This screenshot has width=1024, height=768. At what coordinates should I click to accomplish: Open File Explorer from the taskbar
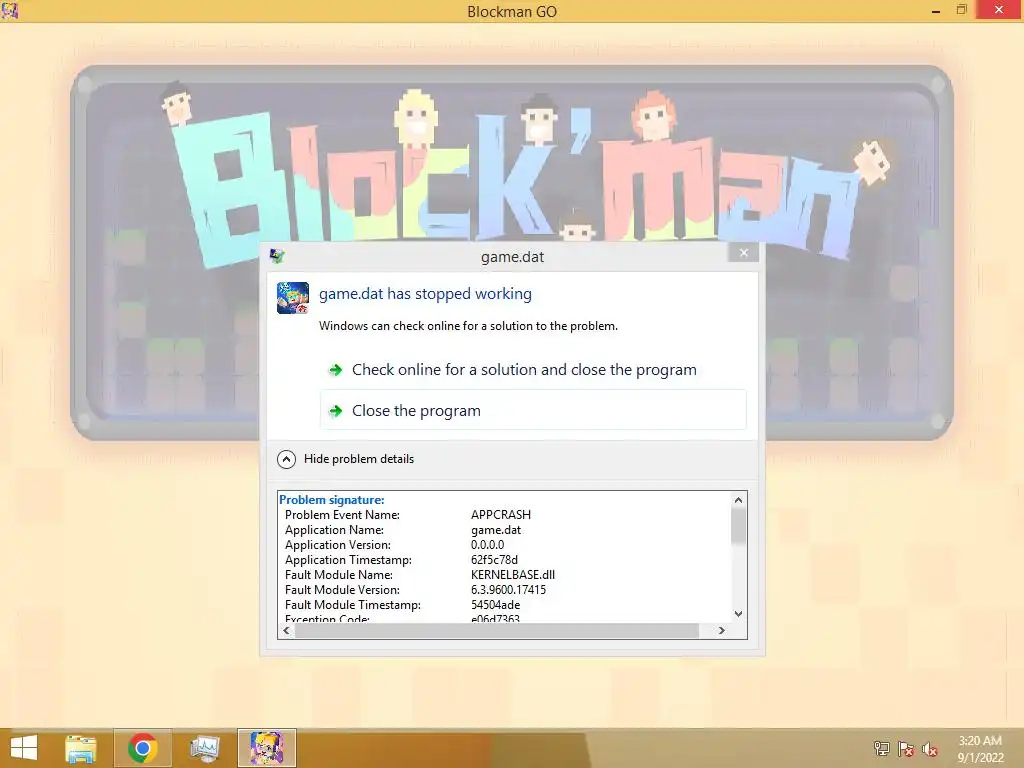[x=81, y=748]
